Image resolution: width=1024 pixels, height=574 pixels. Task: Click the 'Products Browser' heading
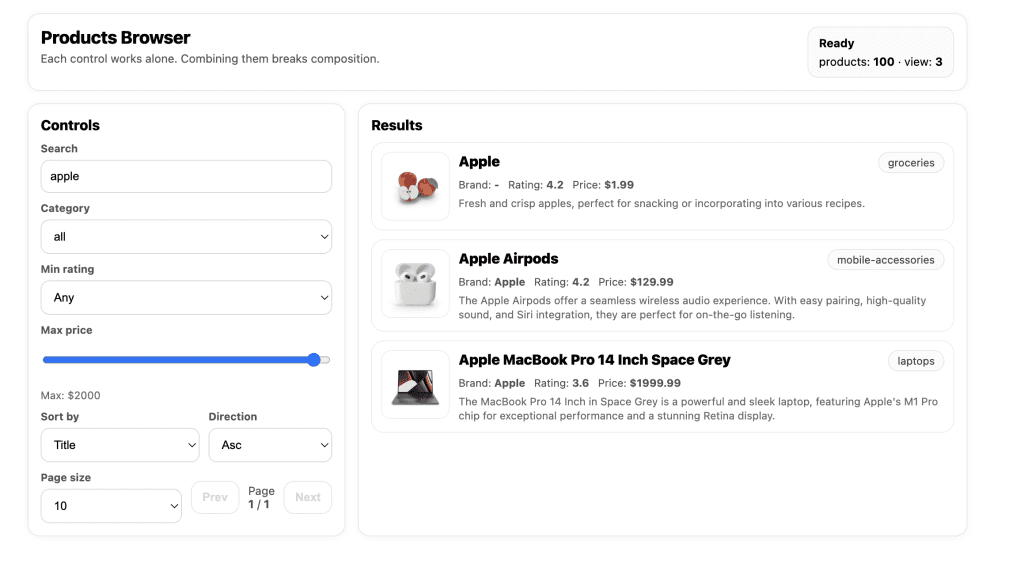coord(116,38)
